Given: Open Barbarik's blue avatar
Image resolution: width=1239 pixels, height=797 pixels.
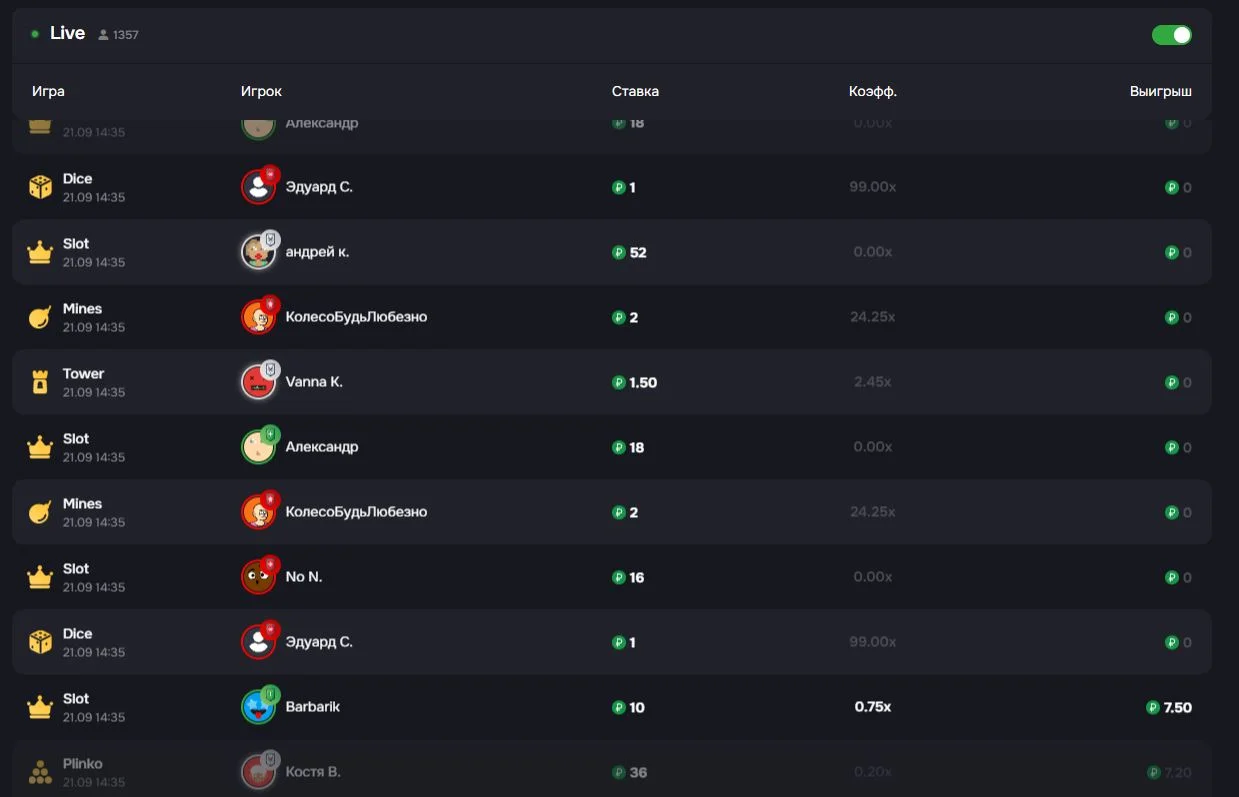Looking at the screenshot, I should coord(259,706).
